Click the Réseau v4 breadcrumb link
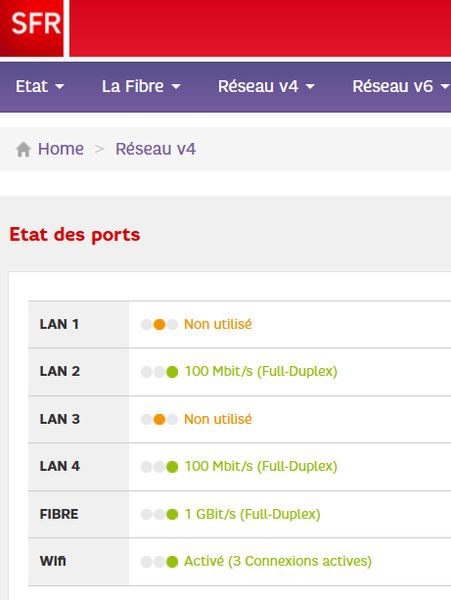Image resolution: width=451 pixels, height=600 pixels. 156,149
